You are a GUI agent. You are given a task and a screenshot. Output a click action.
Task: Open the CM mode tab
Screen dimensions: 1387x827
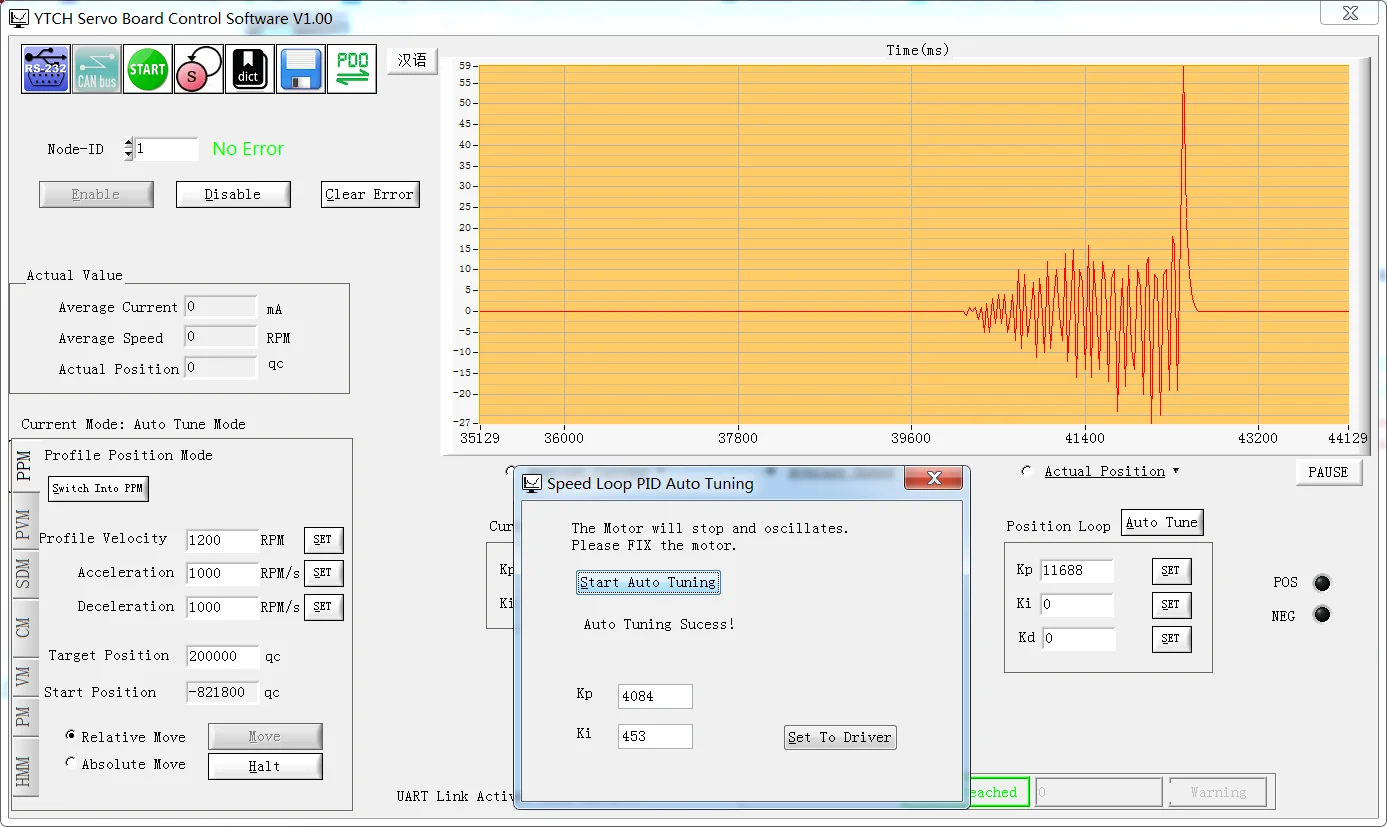pos(24,627)
